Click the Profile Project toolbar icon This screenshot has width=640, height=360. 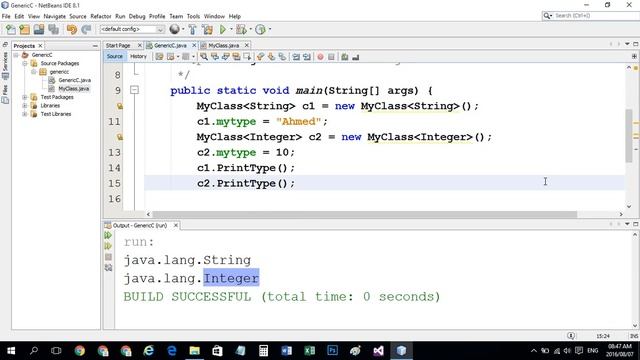260,29
